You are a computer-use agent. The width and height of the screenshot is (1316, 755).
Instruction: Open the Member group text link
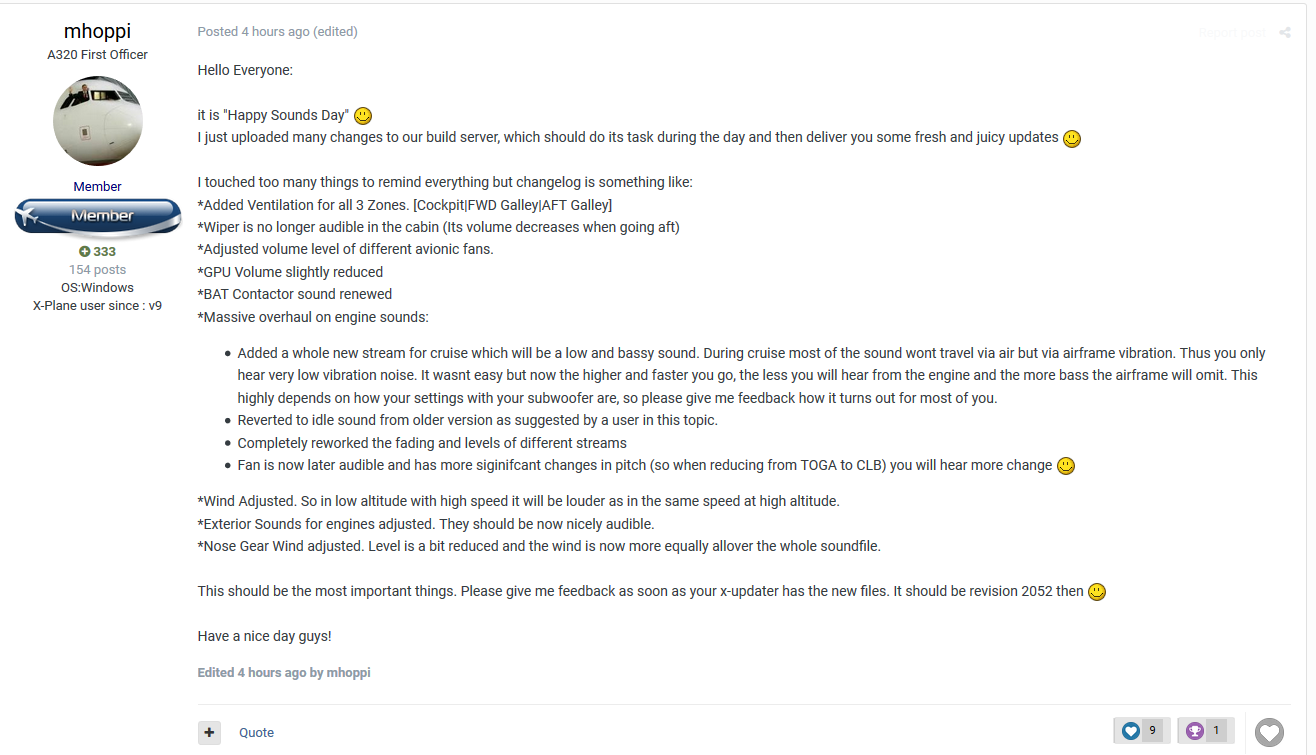pyautogui.click(x=97, y=186)
